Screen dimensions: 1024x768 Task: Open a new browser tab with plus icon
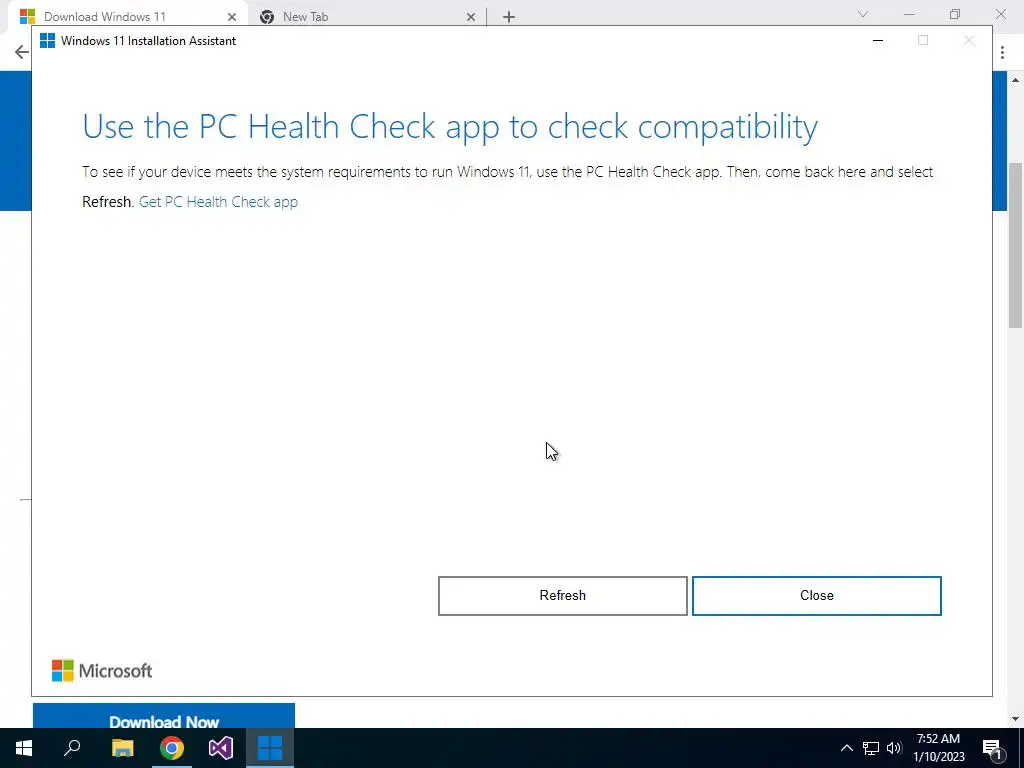[x=509, y=17]
